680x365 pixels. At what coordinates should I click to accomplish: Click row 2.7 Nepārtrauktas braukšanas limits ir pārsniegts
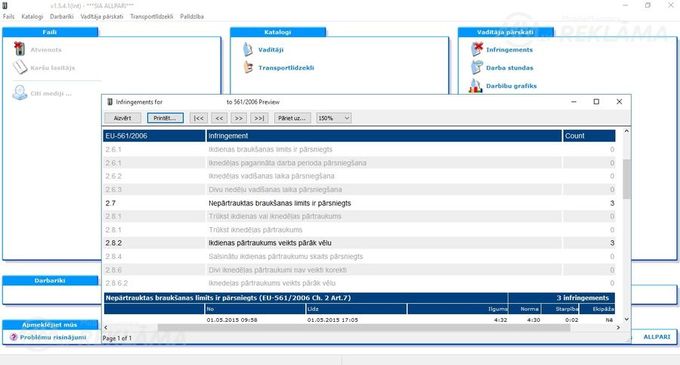point(359,203)
